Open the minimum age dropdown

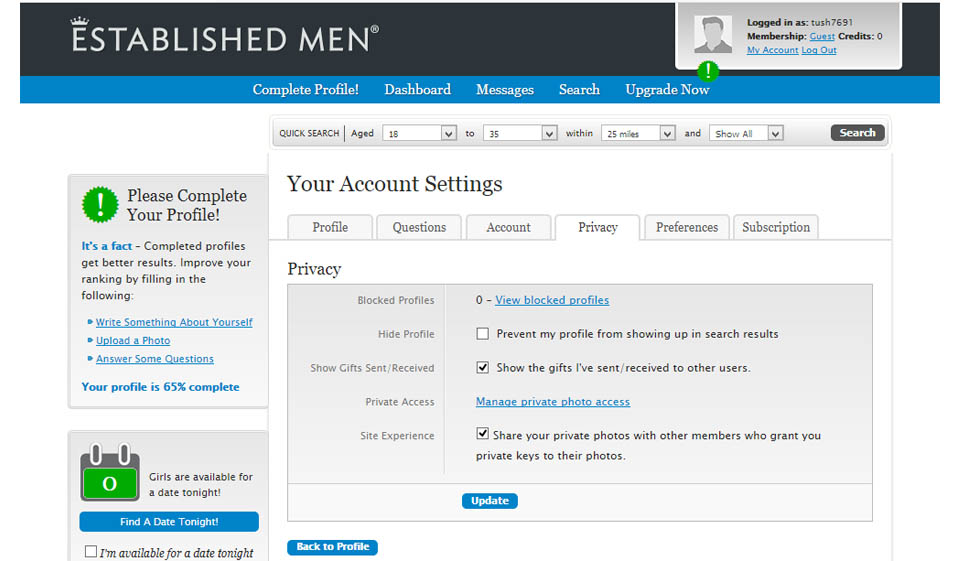click(420, 133)
